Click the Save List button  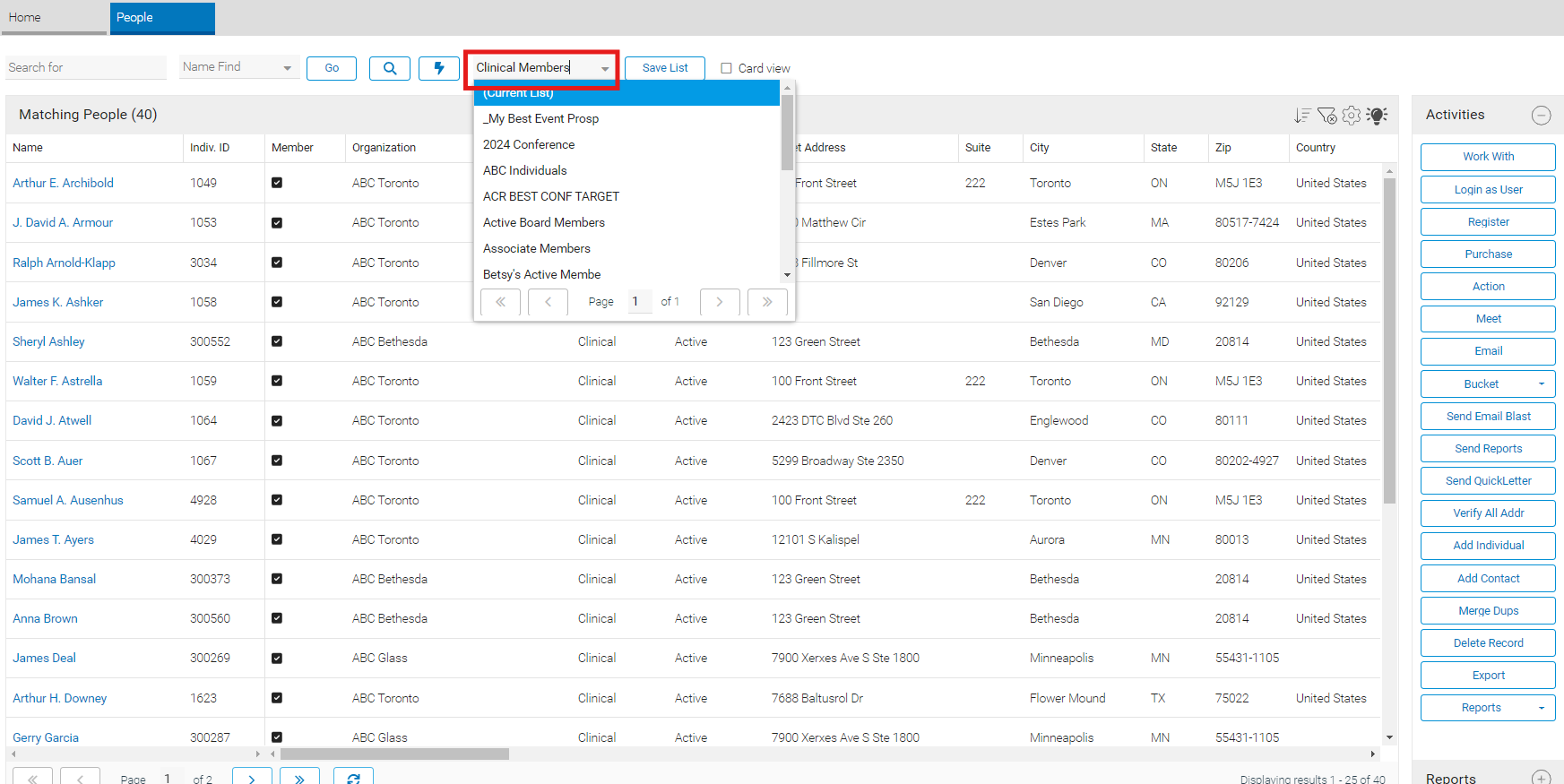point(665,68)
